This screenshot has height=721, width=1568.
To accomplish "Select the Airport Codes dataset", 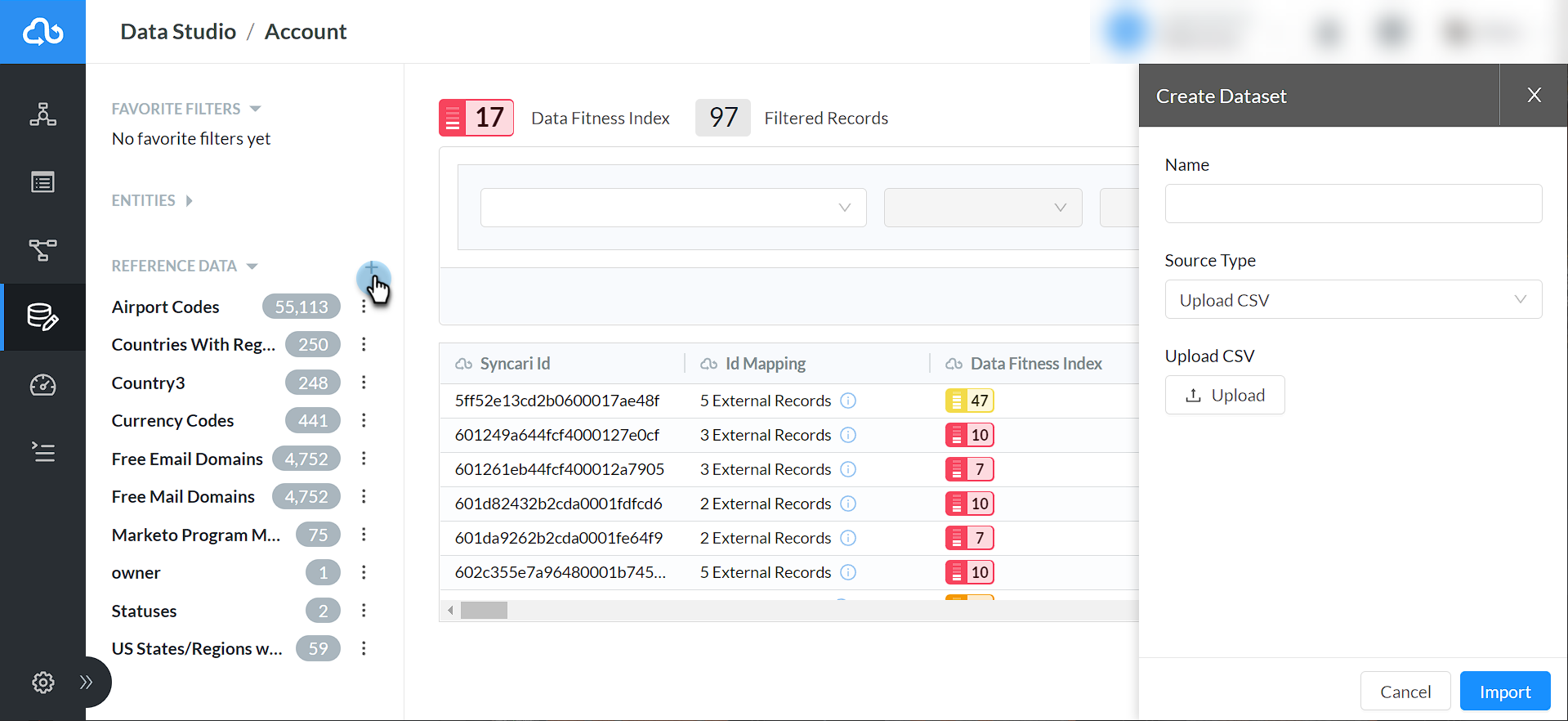I will [166, 307].
